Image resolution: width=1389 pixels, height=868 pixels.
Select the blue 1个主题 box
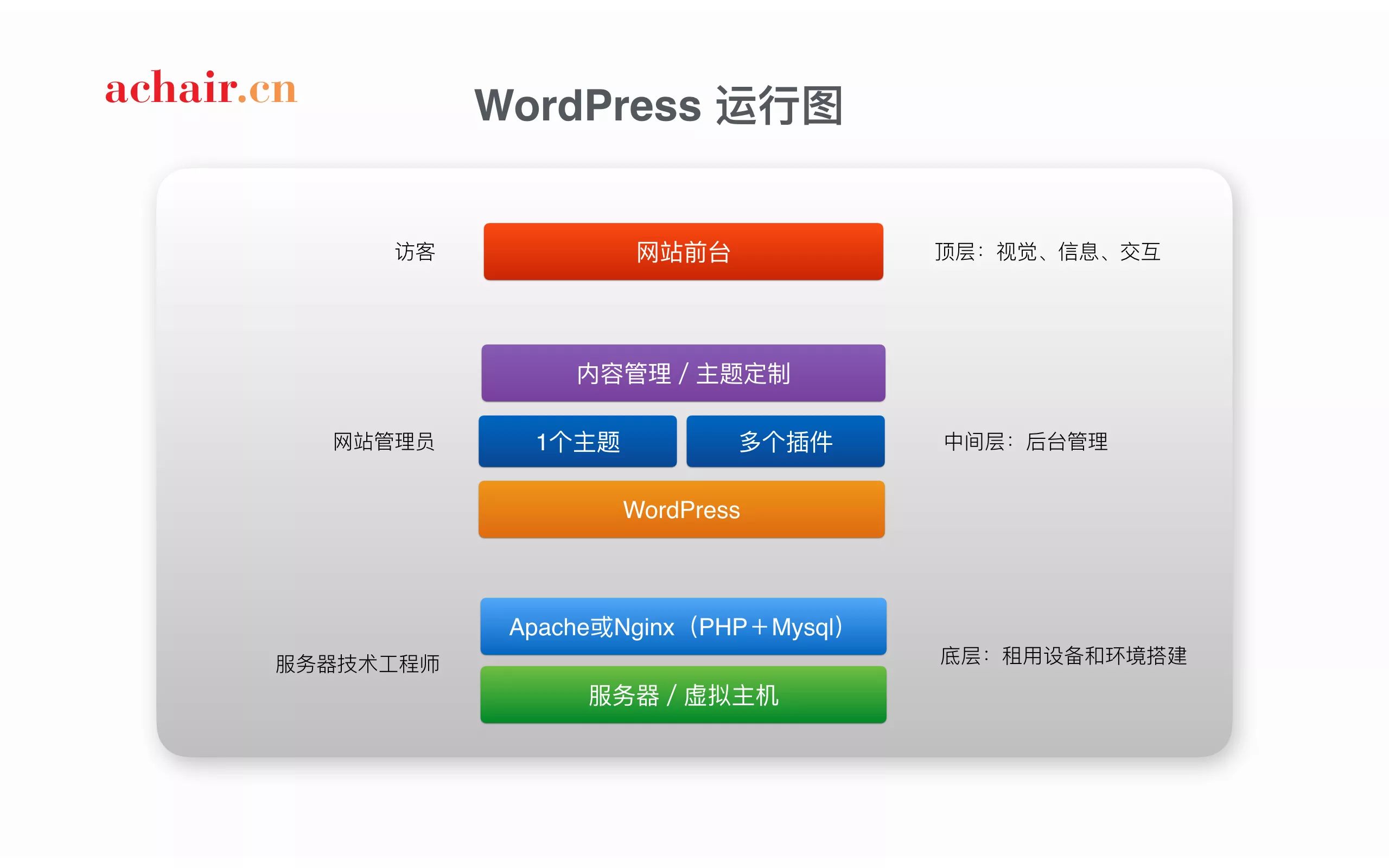(x=577, y=442)
